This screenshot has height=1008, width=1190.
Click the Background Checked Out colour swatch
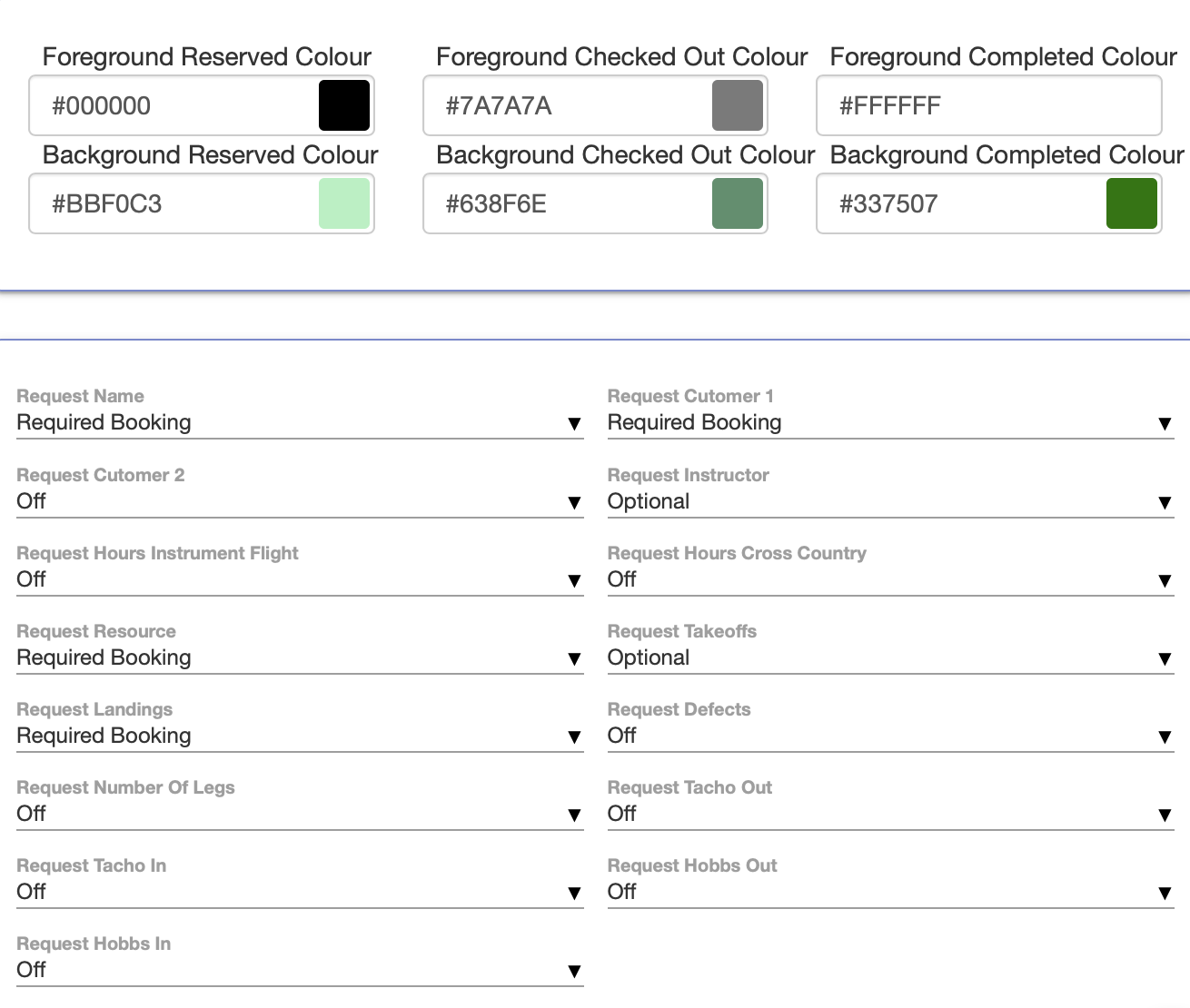pos(737,203)
